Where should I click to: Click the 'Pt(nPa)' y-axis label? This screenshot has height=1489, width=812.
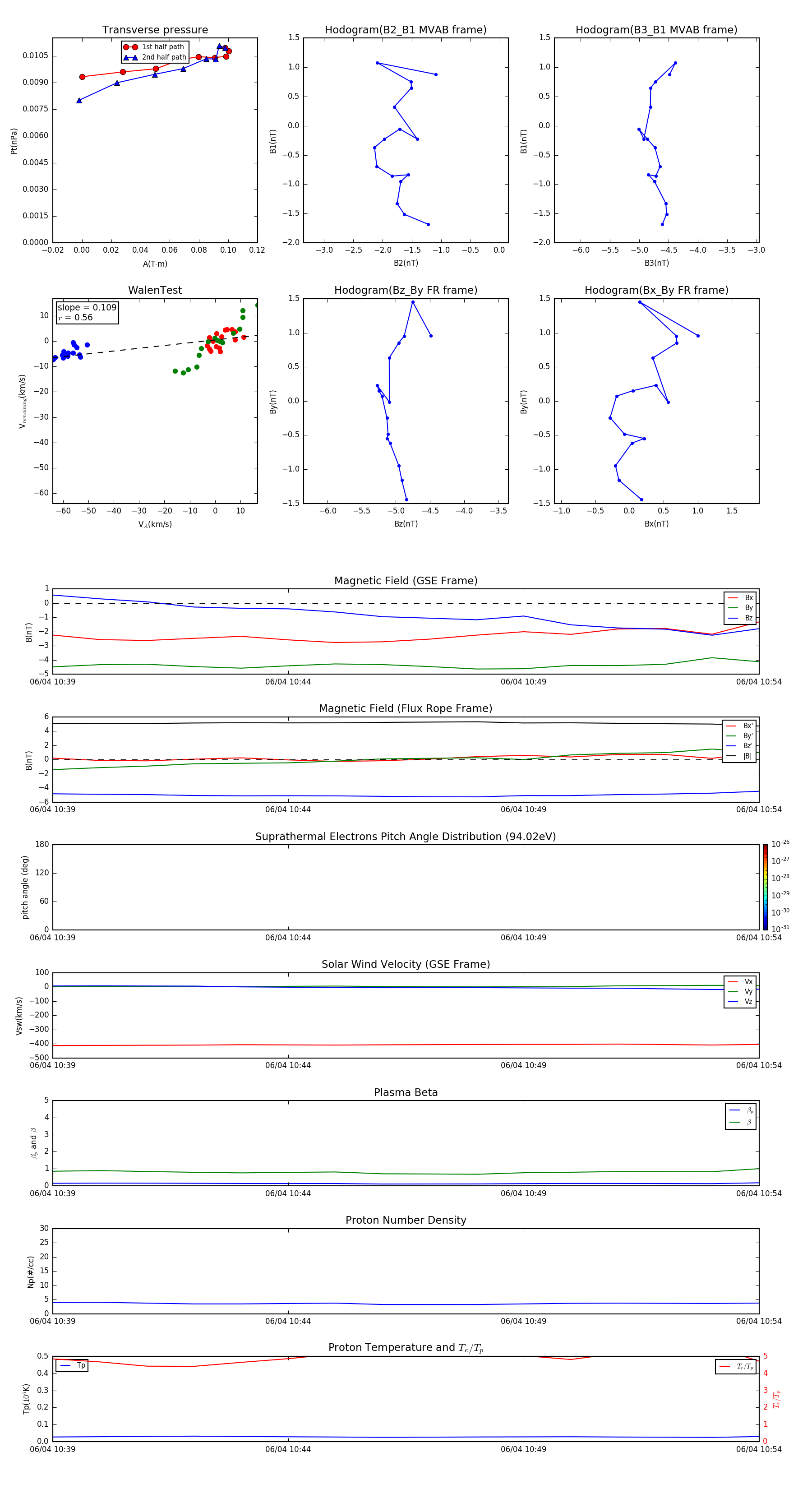pyautogui.click(x=14, y=140)
